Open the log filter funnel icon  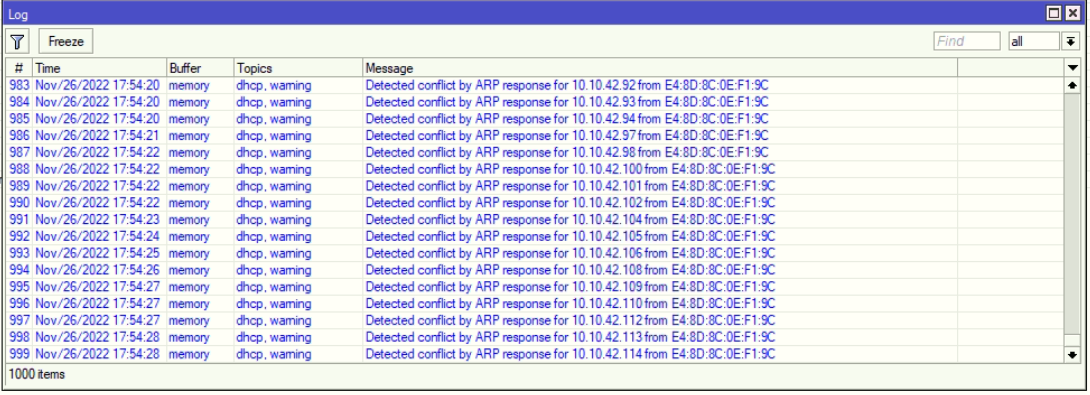click(x=17, y=41)
